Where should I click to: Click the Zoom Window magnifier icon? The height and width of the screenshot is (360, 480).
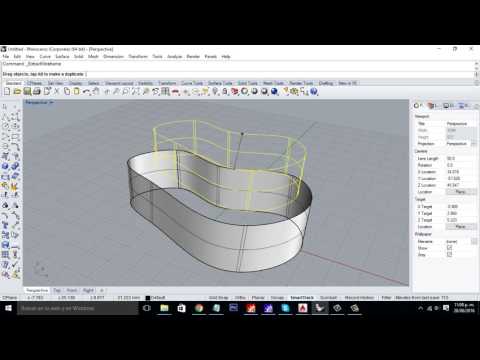126,91
